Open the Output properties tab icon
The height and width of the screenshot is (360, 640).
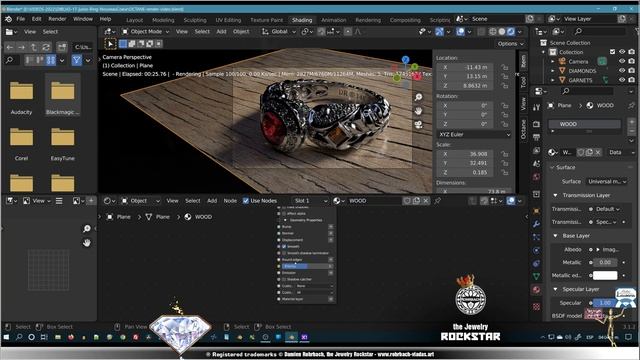point(536,137)
